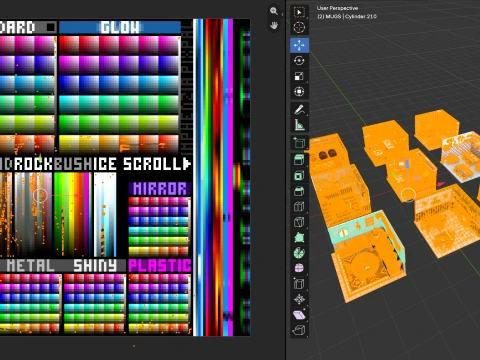Expand the UV editor sidebar arrow
480x360 pixels.
pyautogui.click(x=282, y=14)
